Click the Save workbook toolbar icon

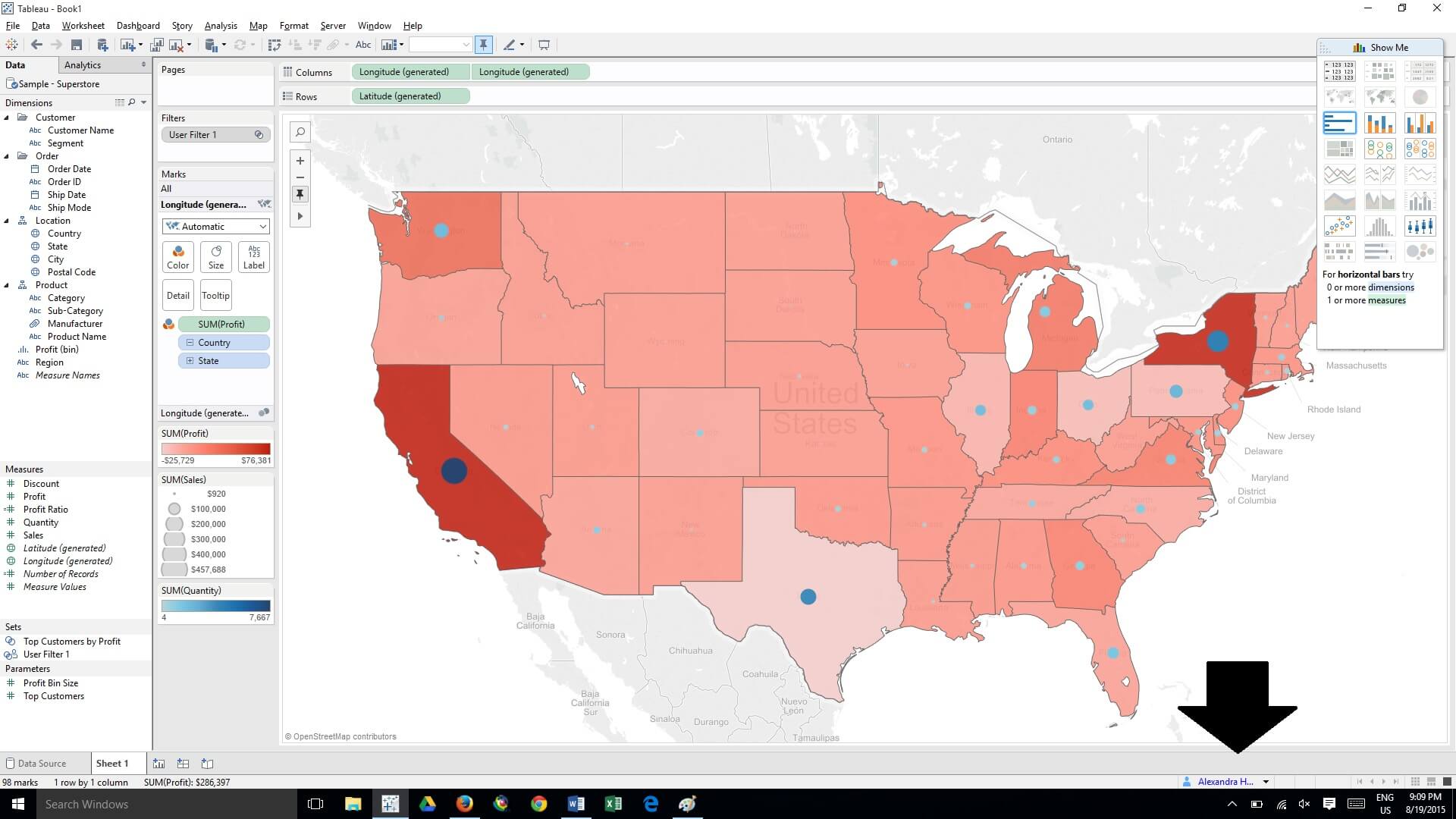(x=76, y=45)
